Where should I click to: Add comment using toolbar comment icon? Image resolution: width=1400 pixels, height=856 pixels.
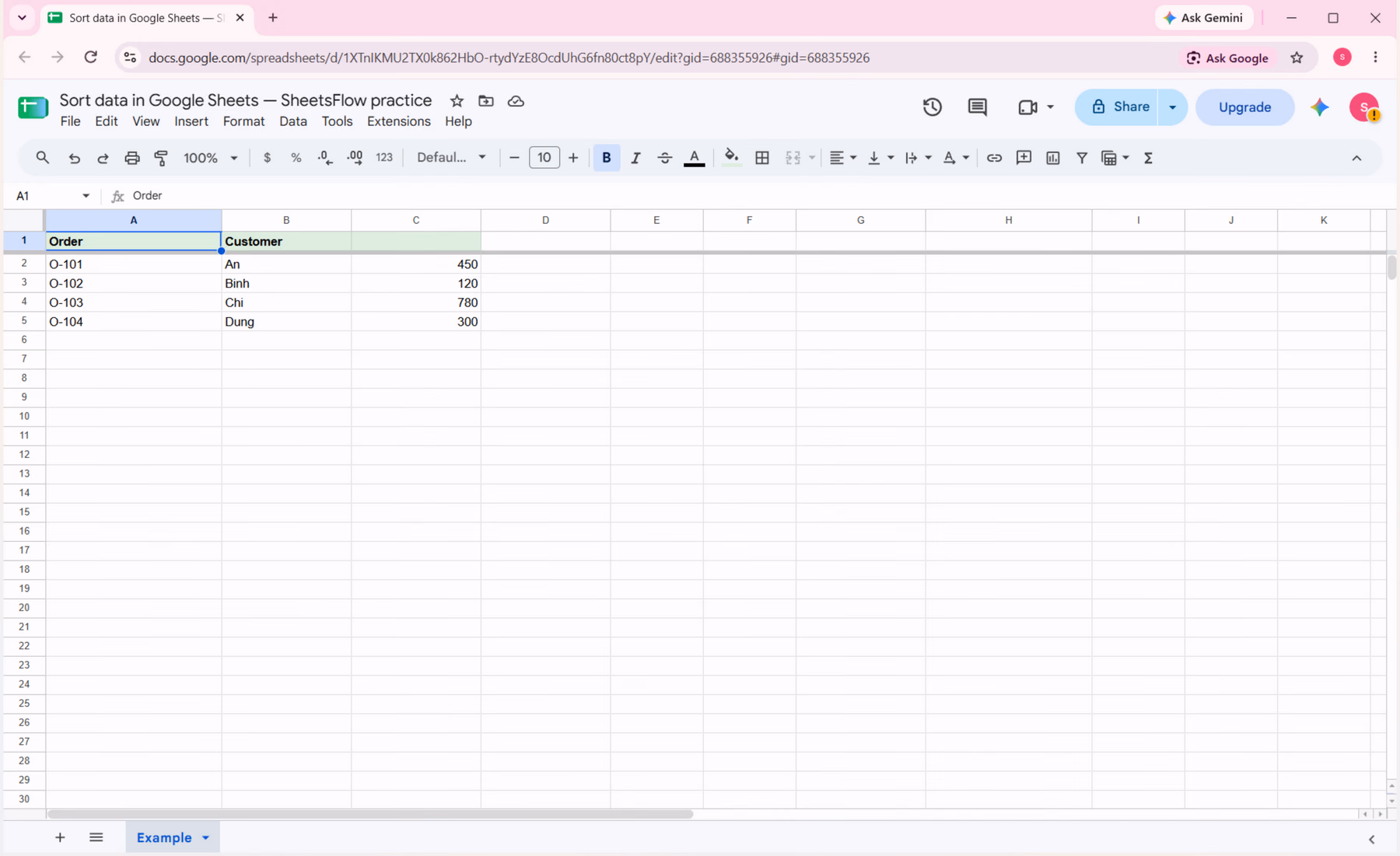[1024, 158]
